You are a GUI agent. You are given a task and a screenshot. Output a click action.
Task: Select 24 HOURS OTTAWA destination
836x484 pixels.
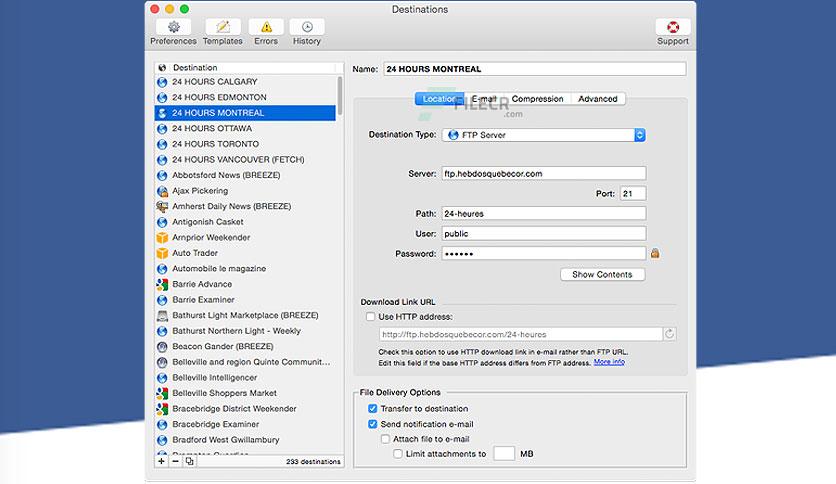pos(245,128)
